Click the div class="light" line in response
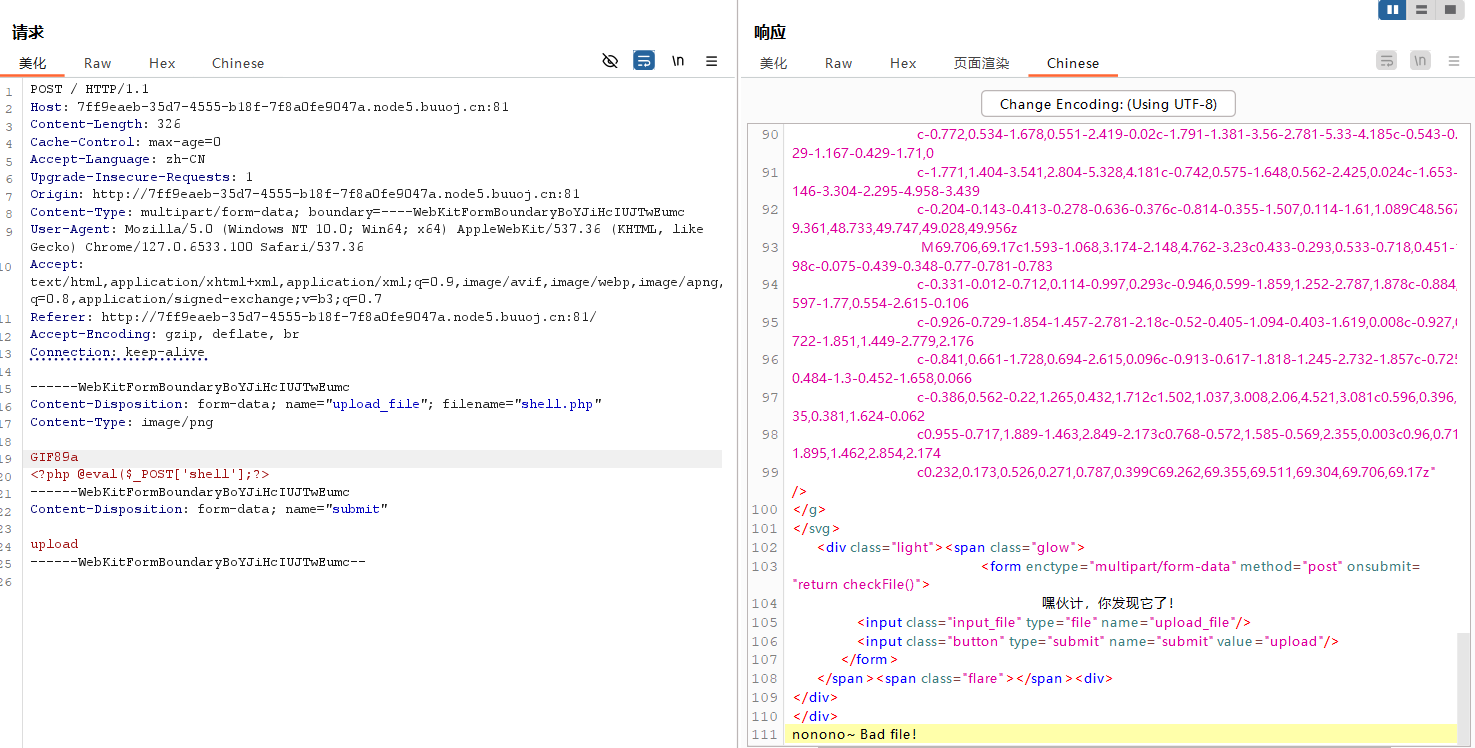Screen dimensions: 1475x748 (x=951, y=547)
